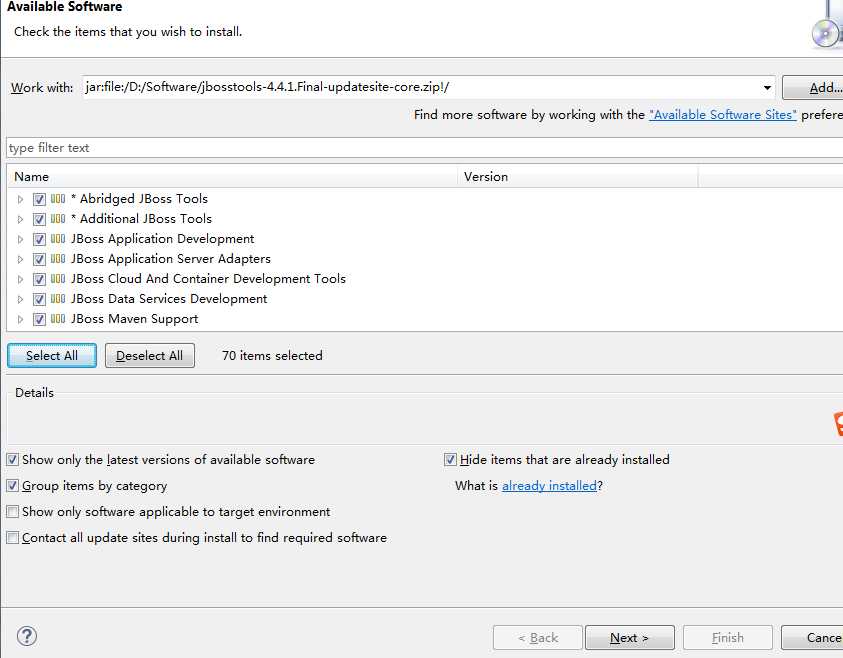The image size is (843, 658).
Task: Click the help question mark icon
Action: click(x=27, y=636)
